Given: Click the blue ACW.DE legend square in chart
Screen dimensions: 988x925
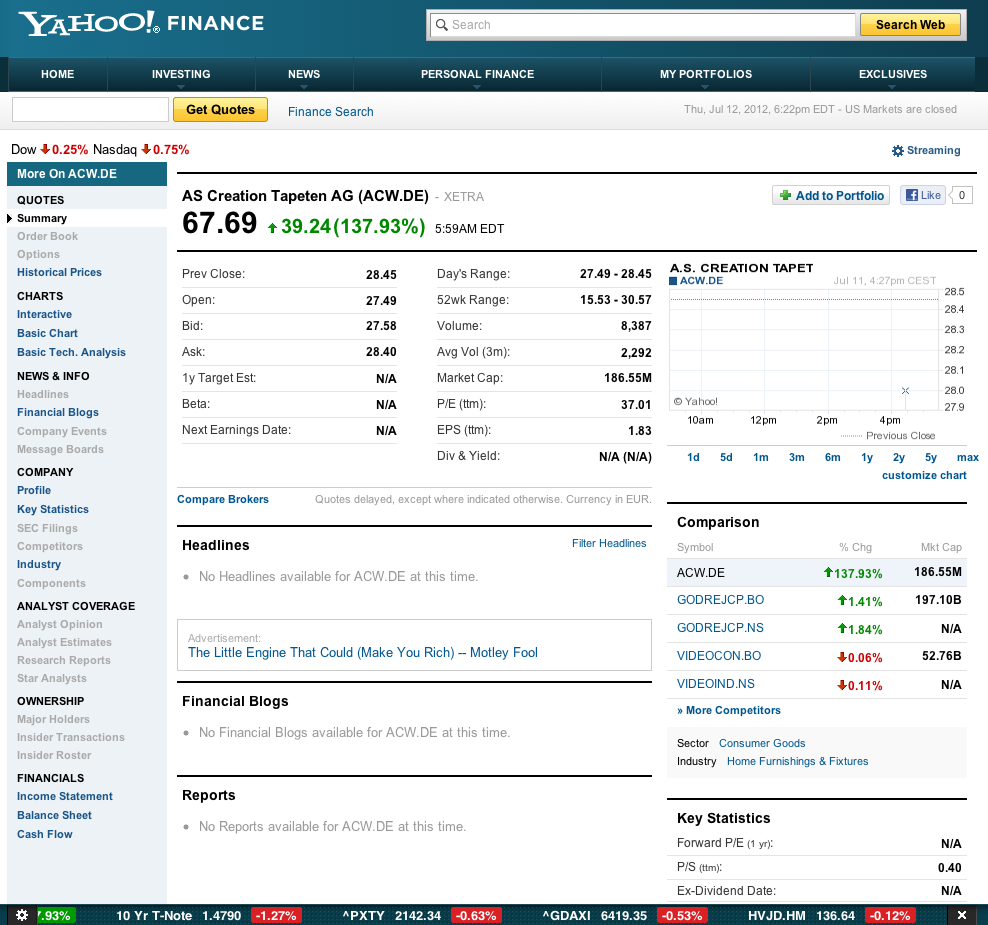Looking at the screenshot, I should 673,281.
